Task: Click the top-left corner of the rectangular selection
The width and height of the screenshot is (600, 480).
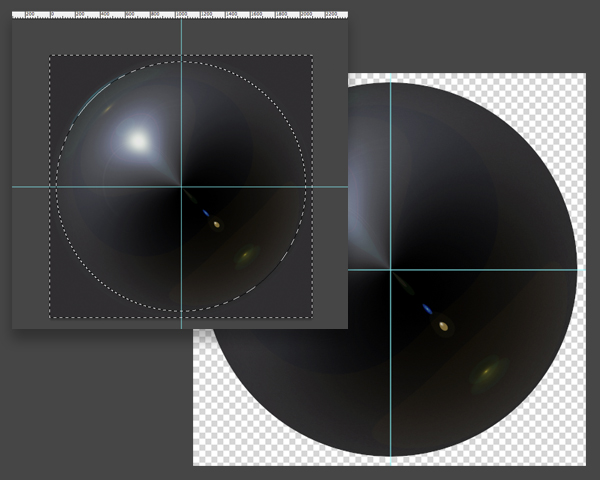Action: pyautogui.click(x=50, y=55)
